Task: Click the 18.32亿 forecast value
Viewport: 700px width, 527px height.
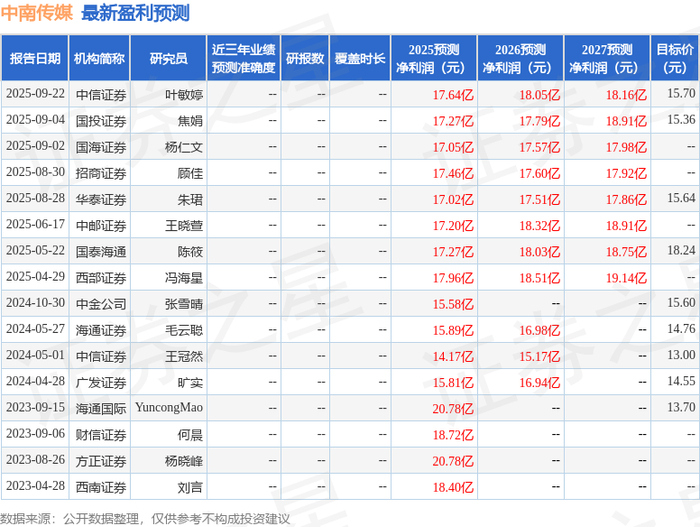Action: [x=540, y=226]
